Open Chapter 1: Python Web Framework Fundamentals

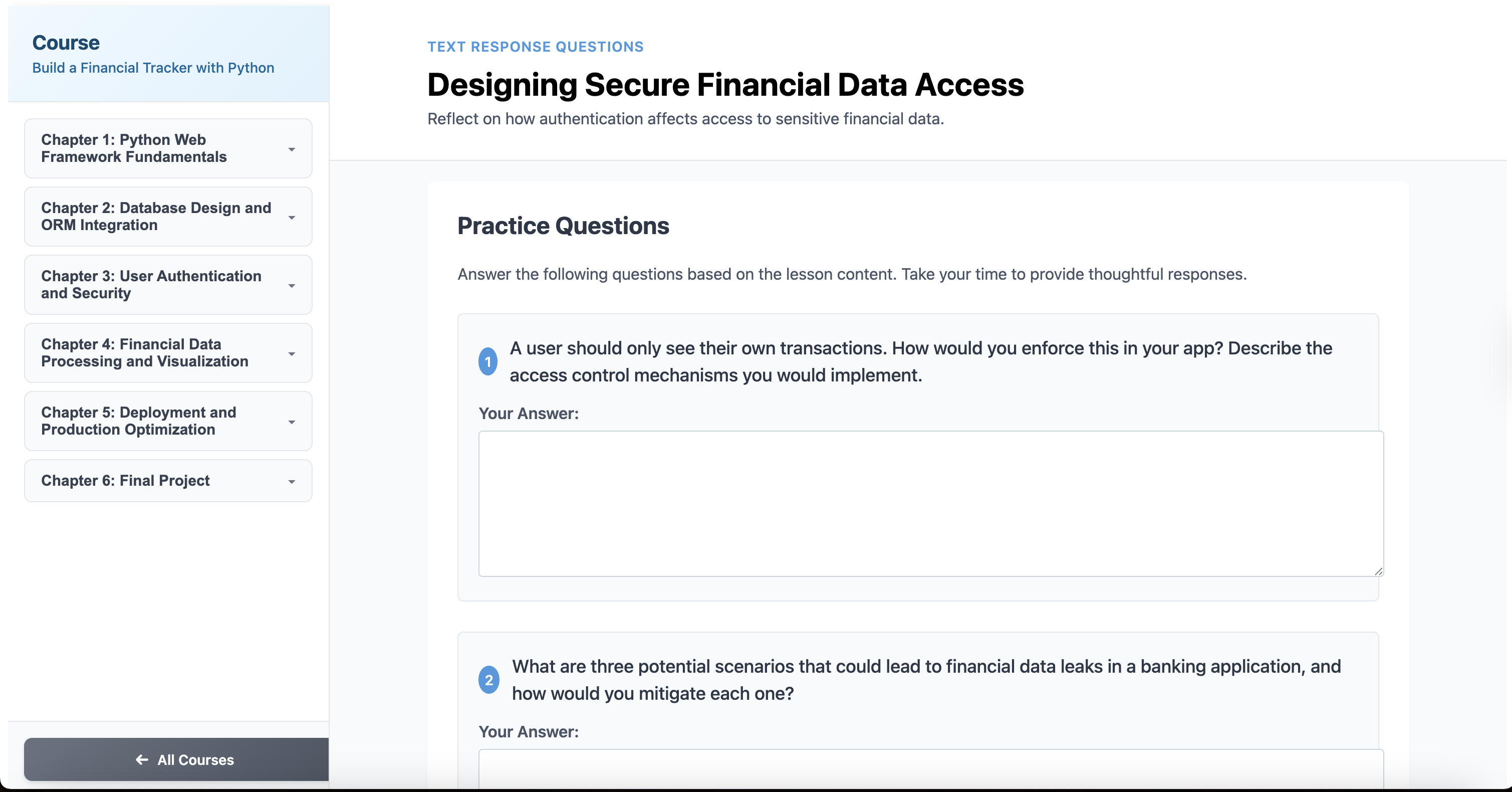(x=134, y=148)
